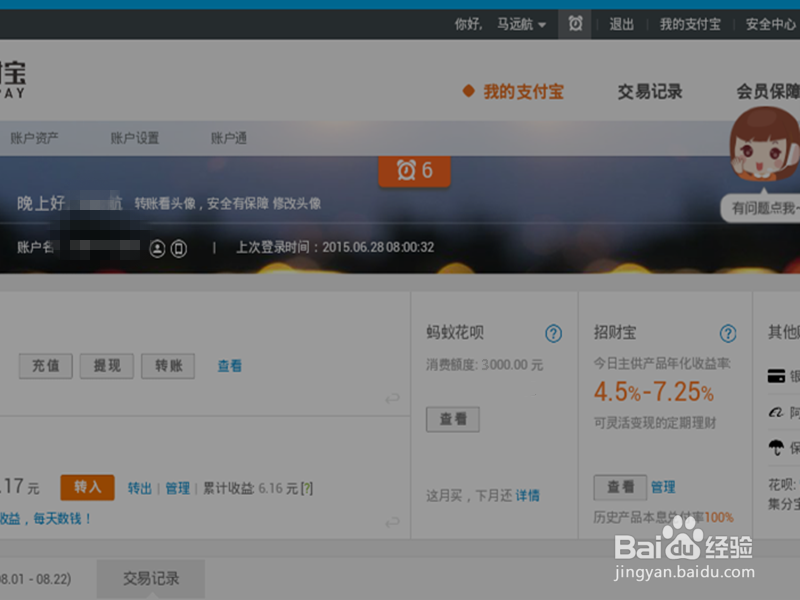Click the 转账 transfer button

point(168,366)
